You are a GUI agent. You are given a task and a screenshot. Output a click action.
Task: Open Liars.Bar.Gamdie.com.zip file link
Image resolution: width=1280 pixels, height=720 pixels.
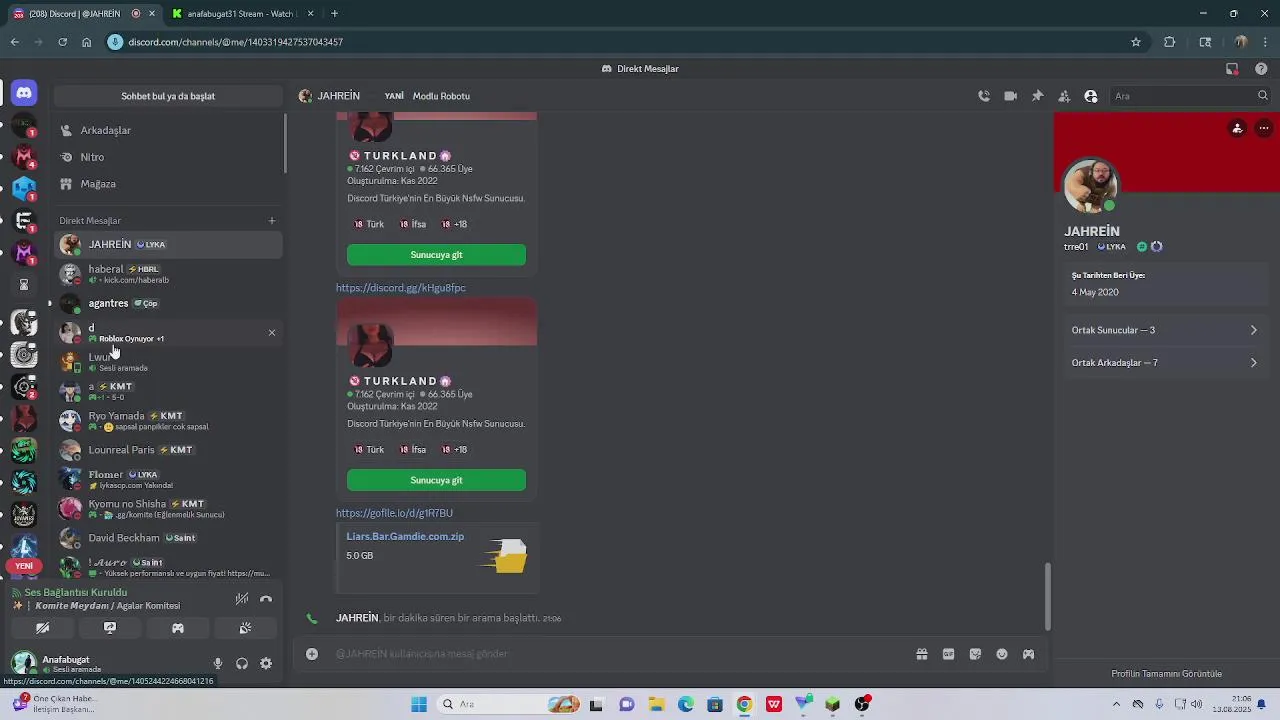click(405, 536)
